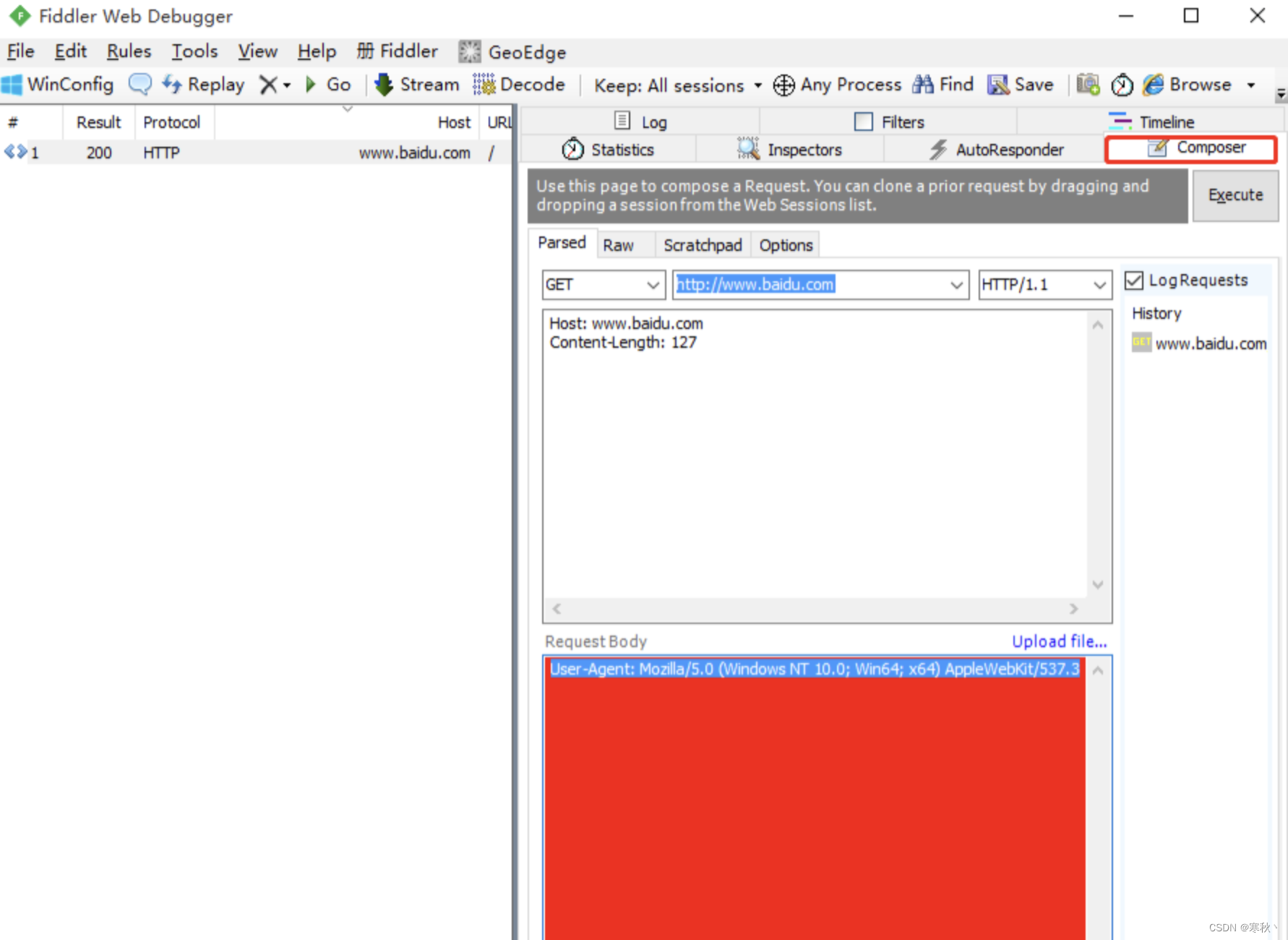Save sessions with the Save icon
Image resolution: width=1288 pixels, height=940 pixels.
click(1020, 85)
